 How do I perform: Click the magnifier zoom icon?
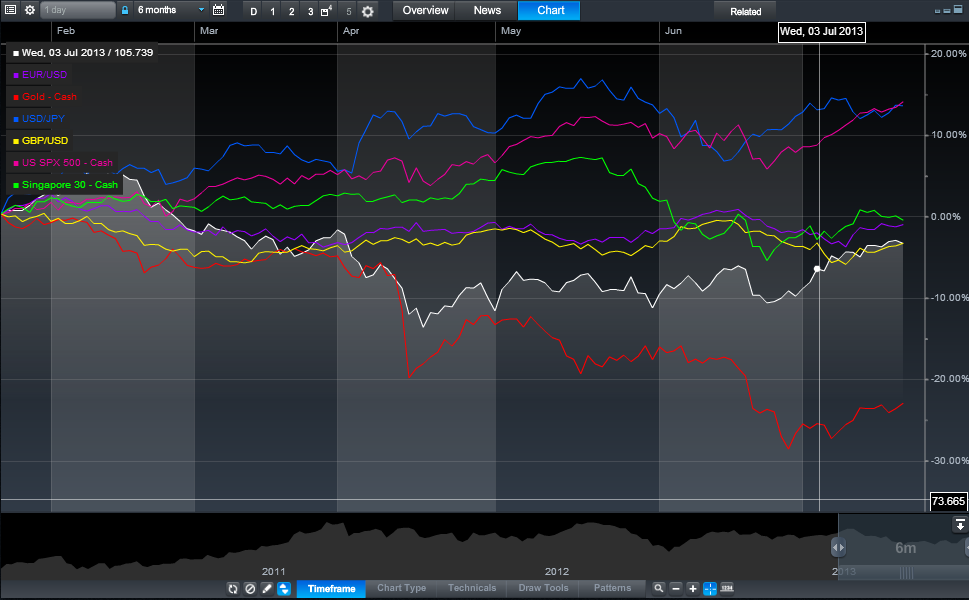(658, 589)
